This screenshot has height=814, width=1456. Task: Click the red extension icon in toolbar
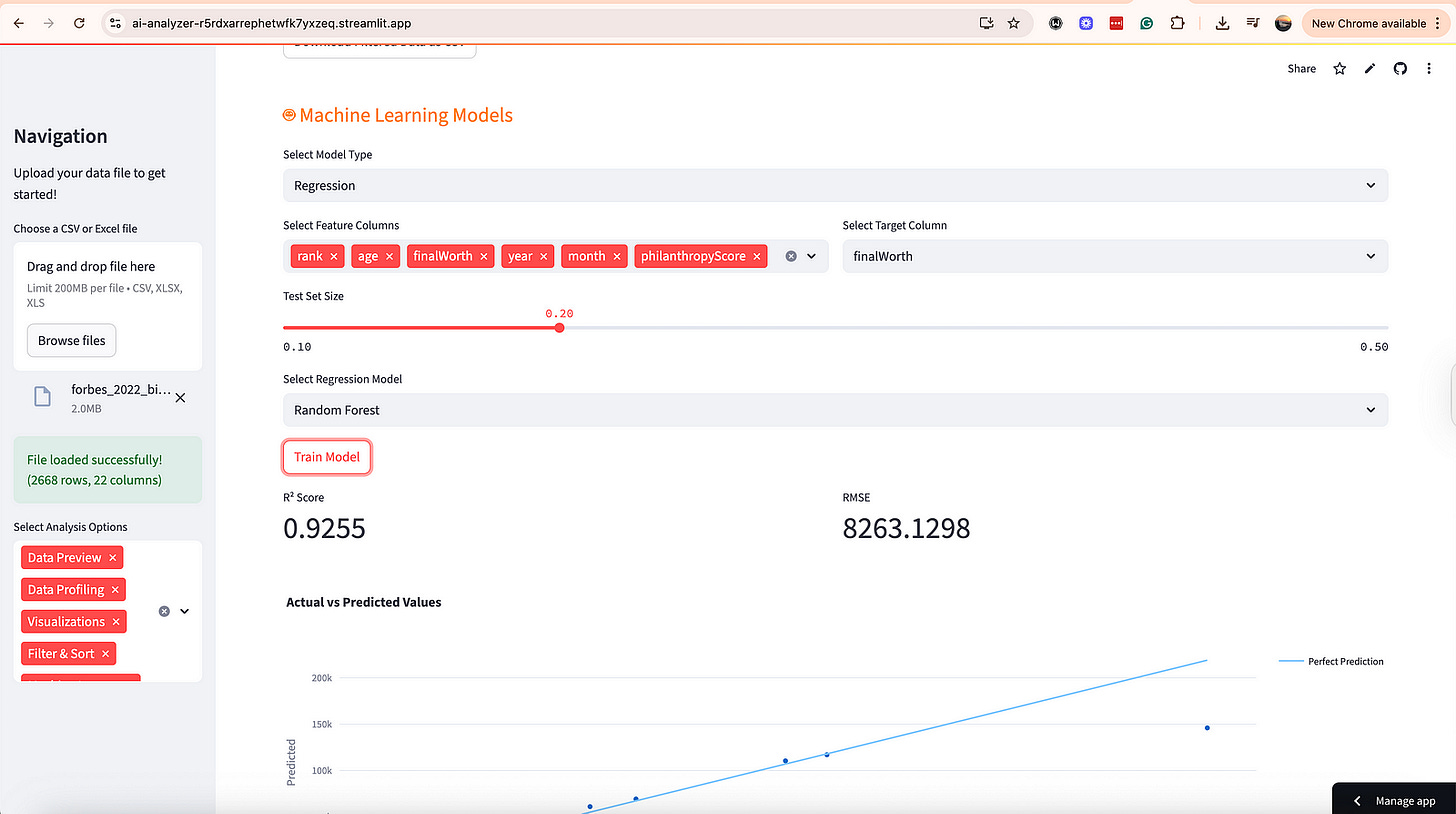pyautogui.click(x=1117, y=23)
